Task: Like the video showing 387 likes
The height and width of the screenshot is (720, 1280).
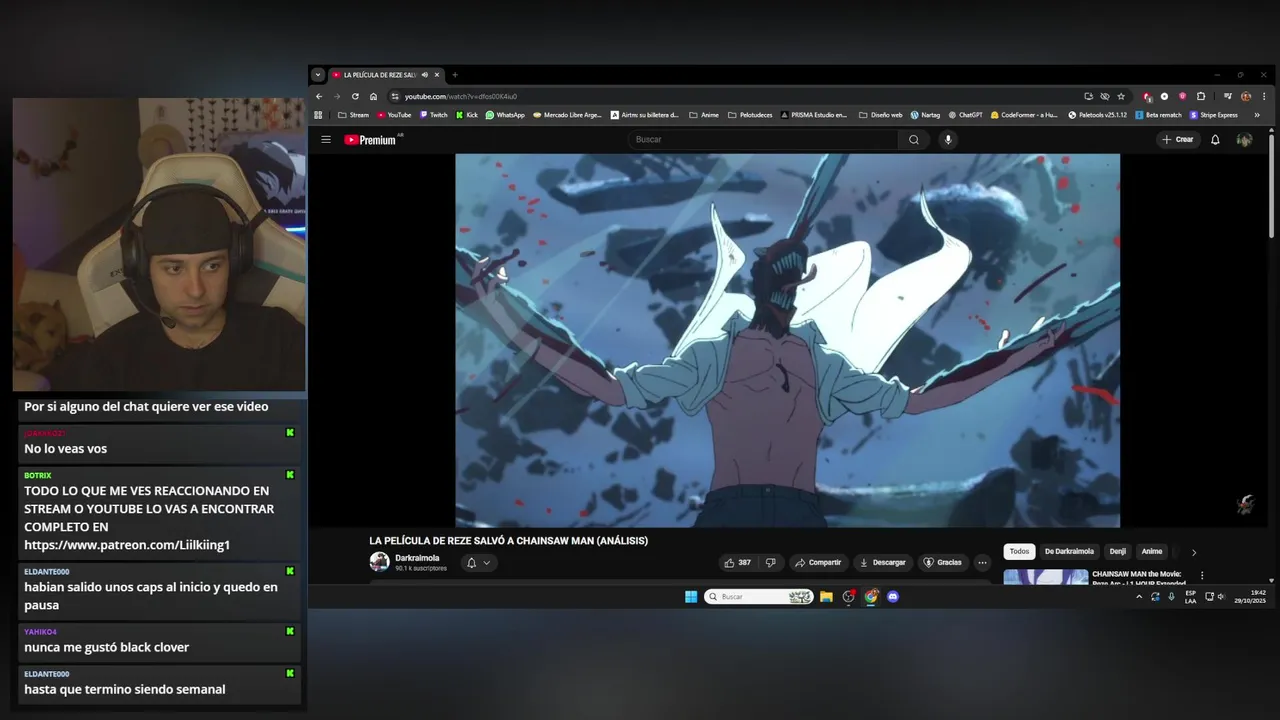Action: tap(738, 563)
